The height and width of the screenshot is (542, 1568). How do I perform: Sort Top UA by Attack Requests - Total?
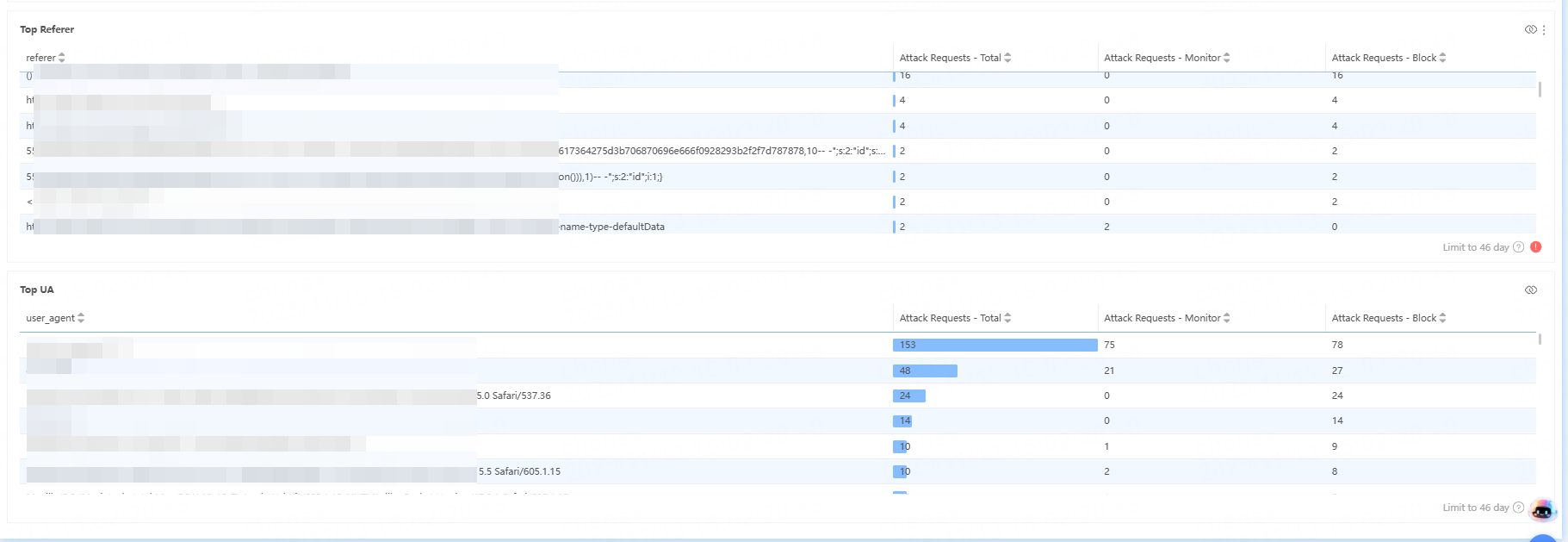[1007, 318]
